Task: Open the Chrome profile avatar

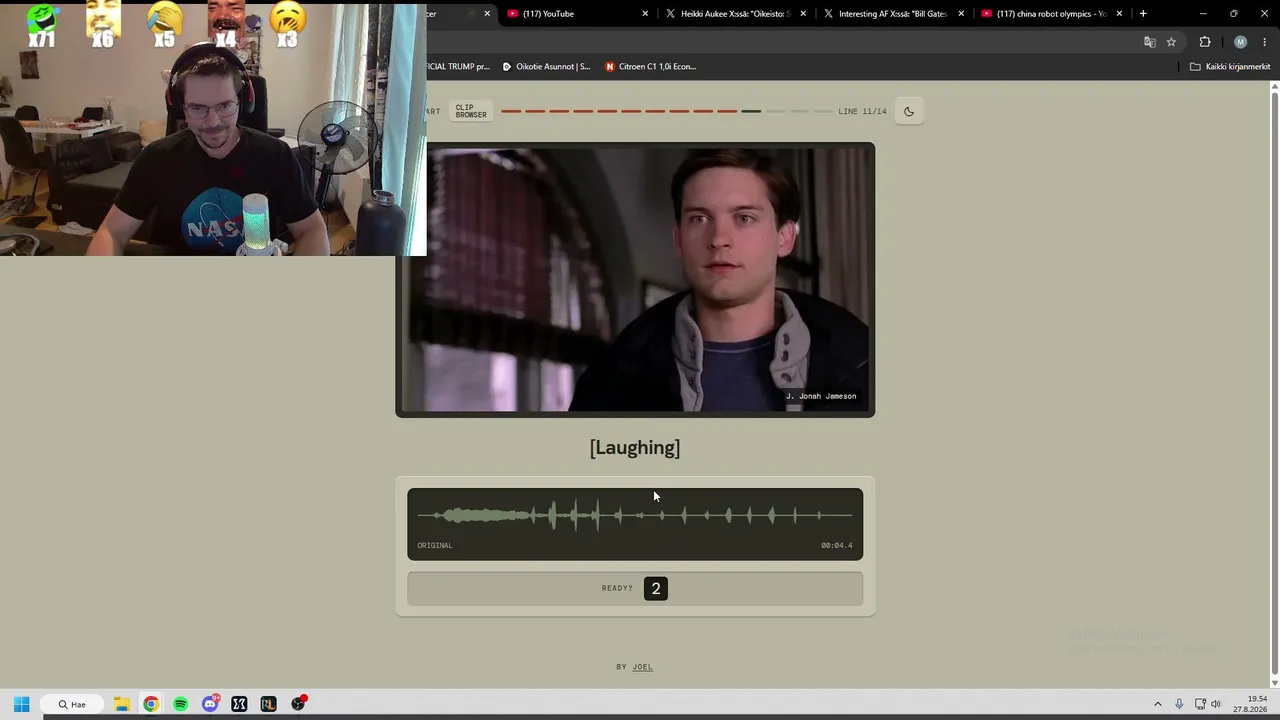Action: [1241, 42]
